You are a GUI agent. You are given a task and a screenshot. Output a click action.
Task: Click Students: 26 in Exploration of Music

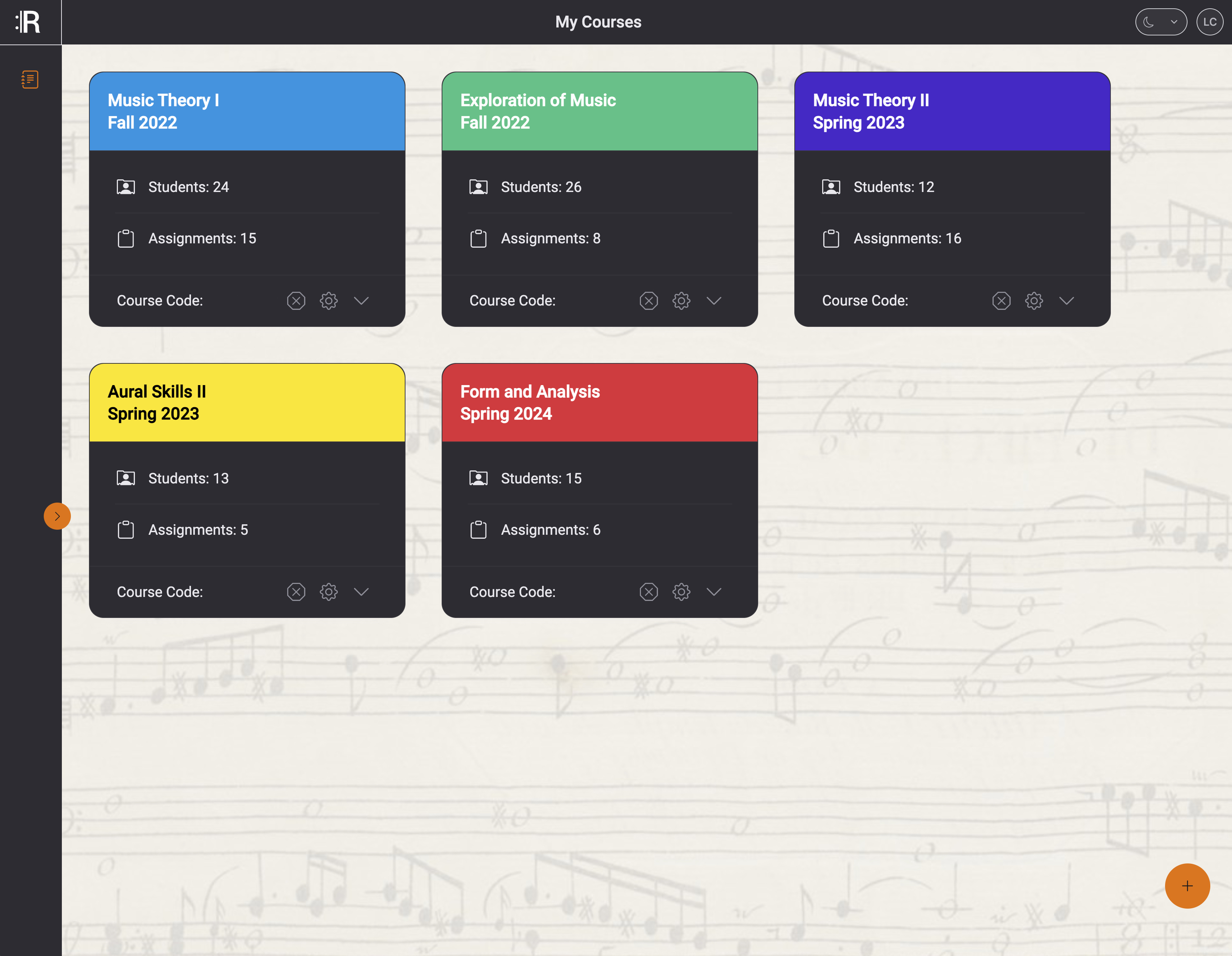pyautogui.click(x=540, y=187)
